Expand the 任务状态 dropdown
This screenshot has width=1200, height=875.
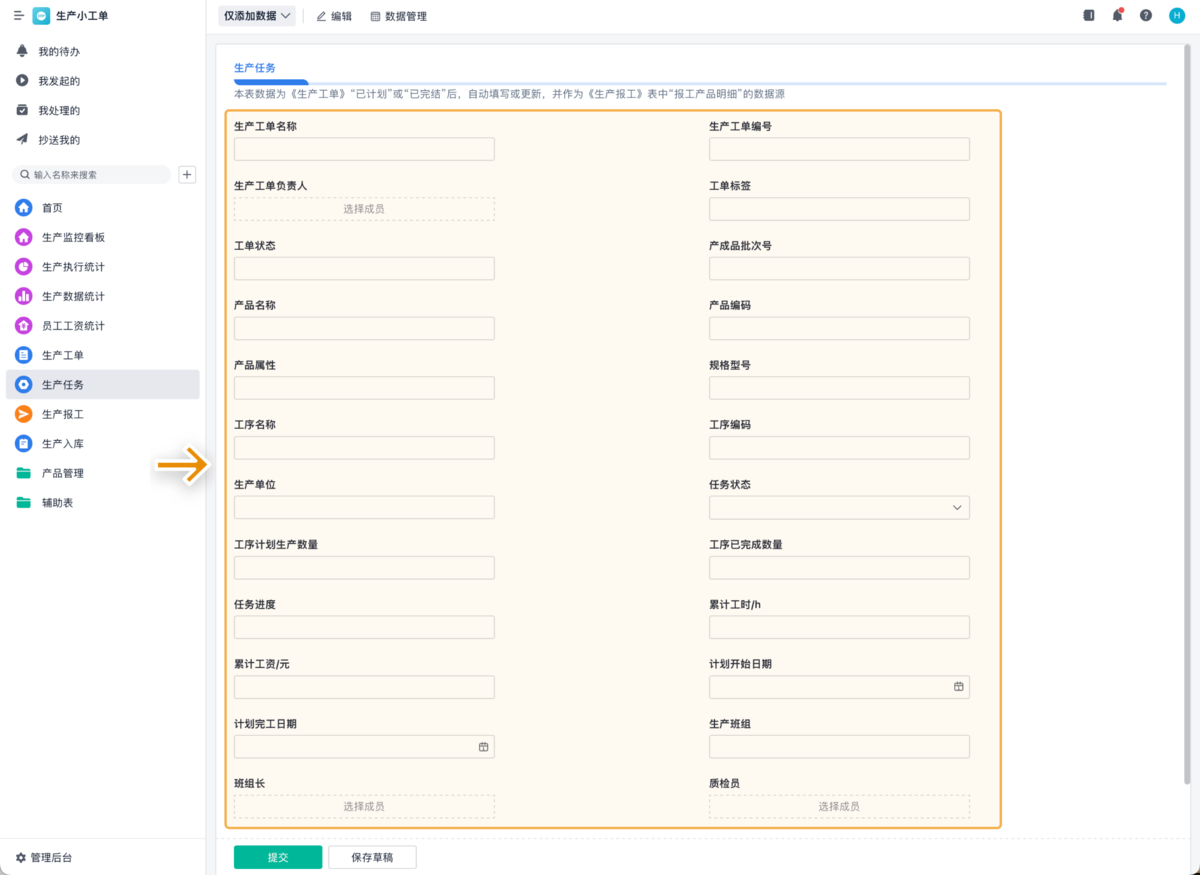point(839,508)
